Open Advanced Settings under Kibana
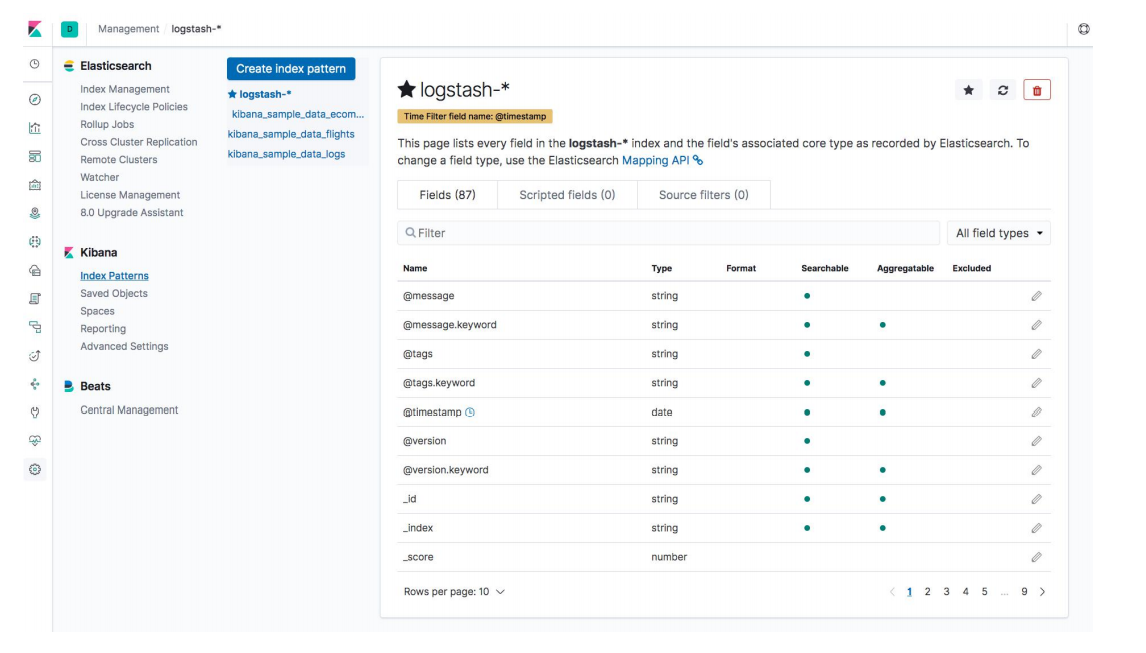 pyautogui.click(x=124, y=347)
